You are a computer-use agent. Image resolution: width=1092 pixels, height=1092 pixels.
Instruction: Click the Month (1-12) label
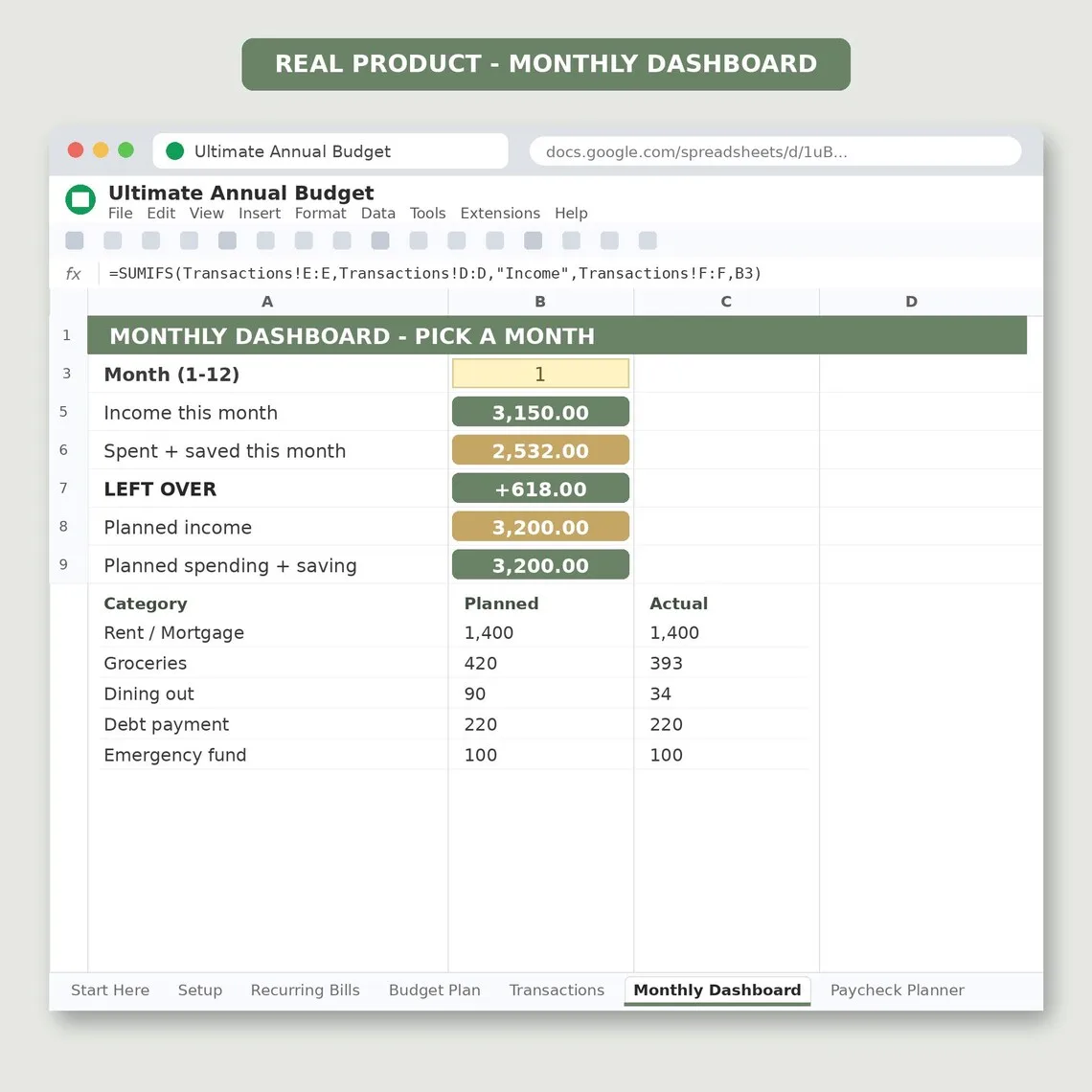[171, 375]
